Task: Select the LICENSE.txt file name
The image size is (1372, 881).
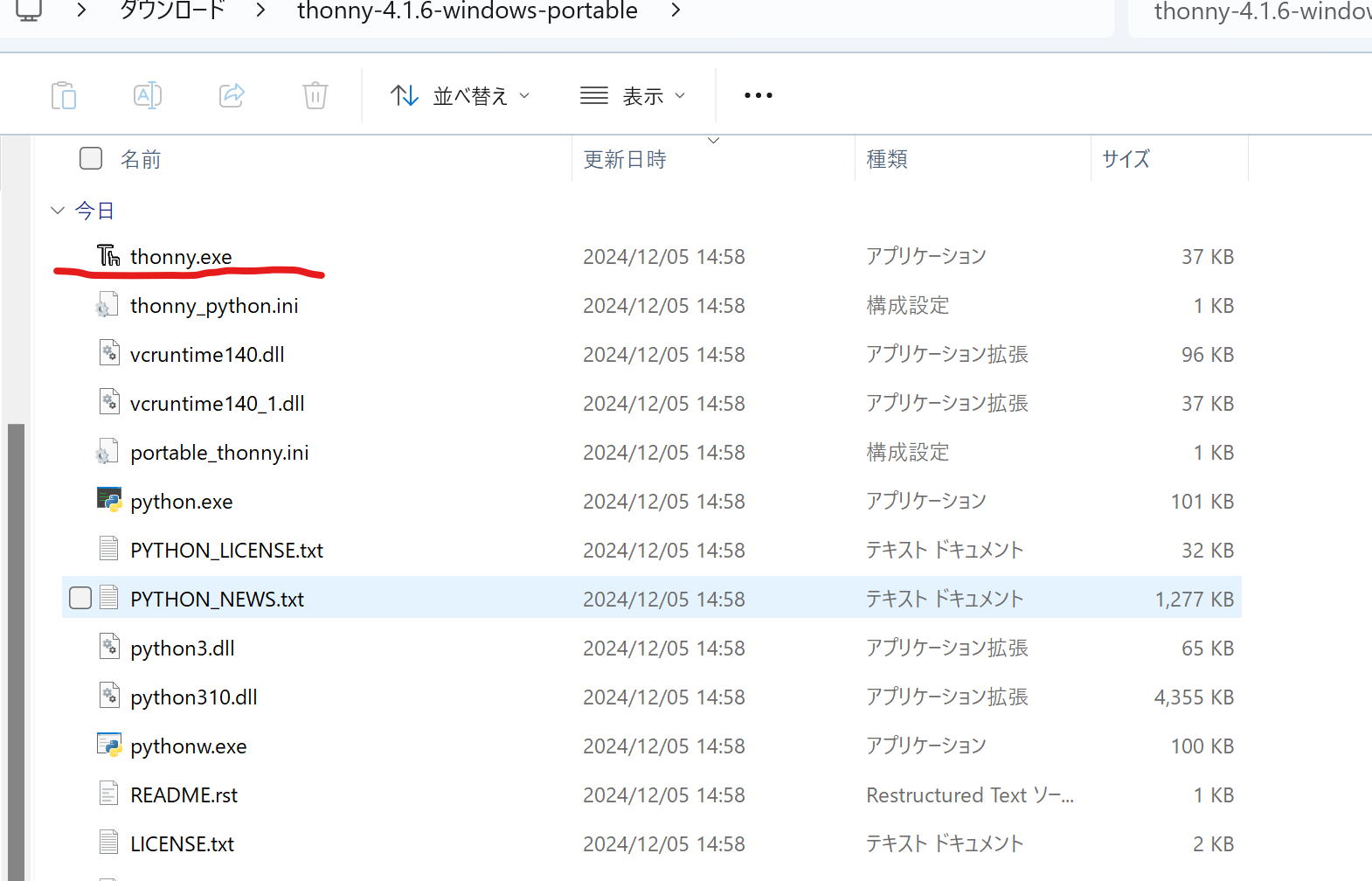Action: point(182,843)
